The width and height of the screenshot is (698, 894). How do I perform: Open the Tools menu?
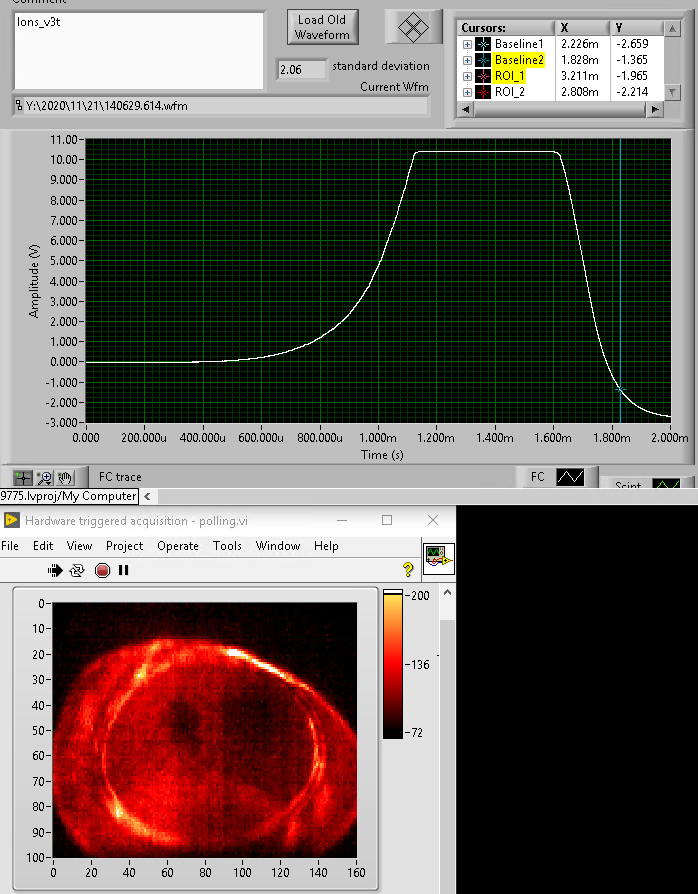tap(227, 546)
